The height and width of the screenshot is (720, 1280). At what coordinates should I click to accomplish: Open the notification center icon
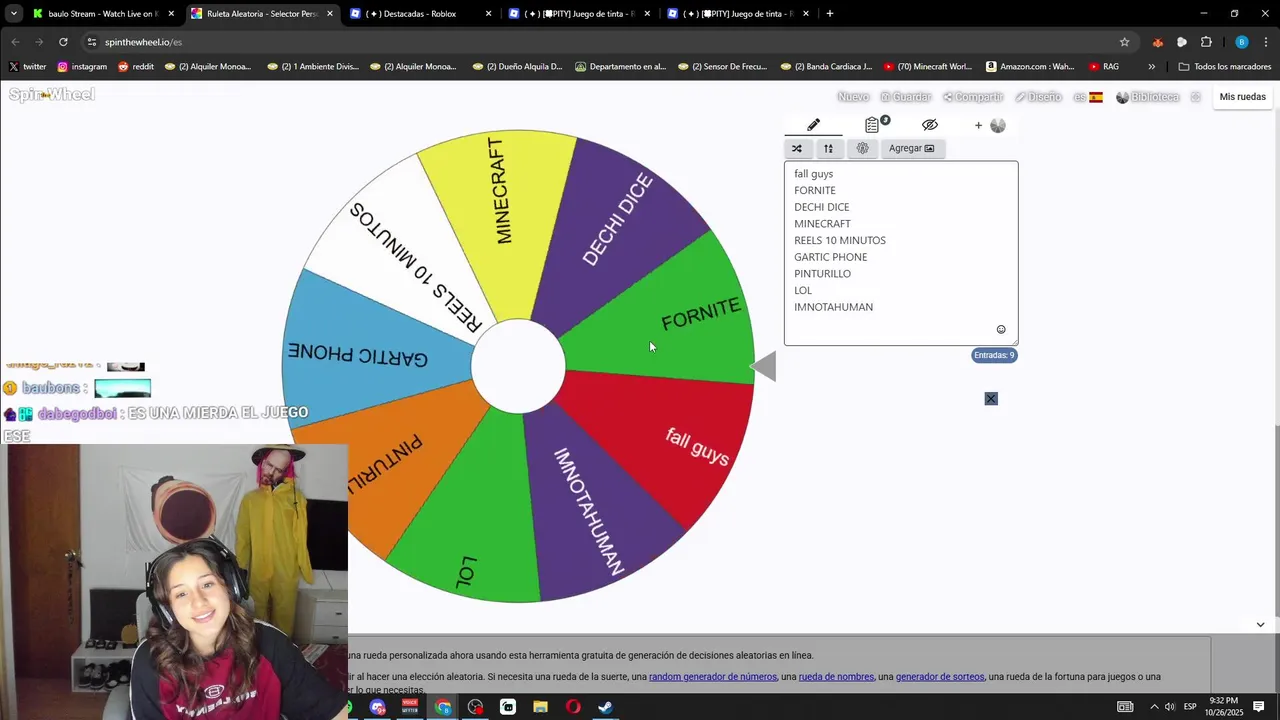click(x=1259, y=707)
